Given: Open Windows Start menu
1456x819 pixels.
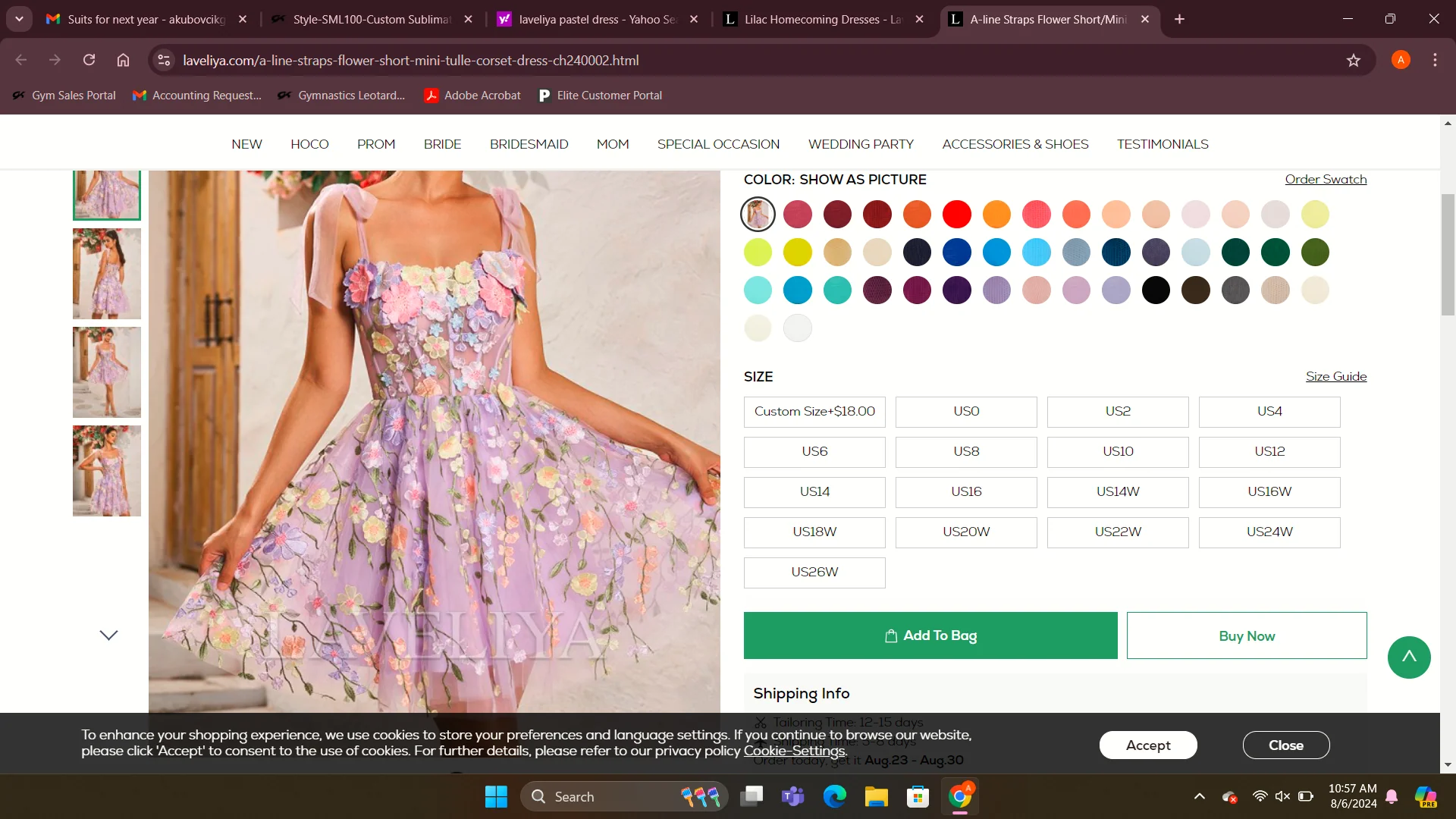Looking at the screenshot, I should pyautogui.click(x=496, y=796).
